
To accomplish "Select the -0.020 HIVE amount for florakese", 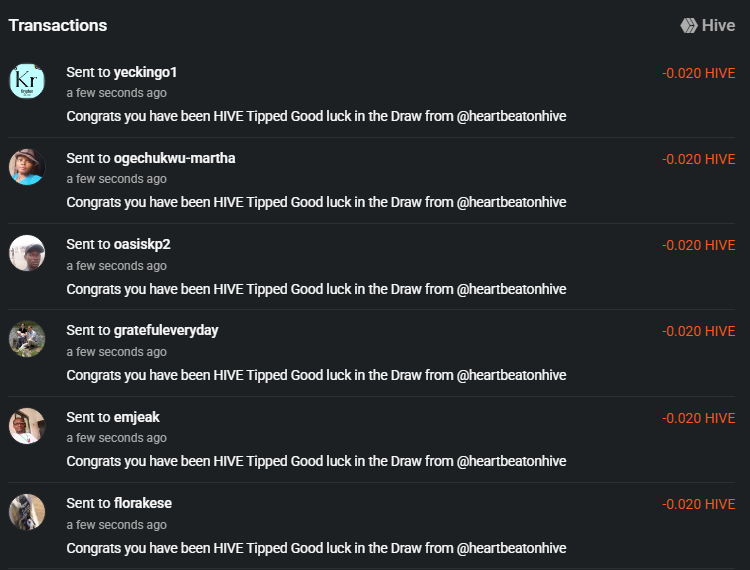I will (698, 504).
